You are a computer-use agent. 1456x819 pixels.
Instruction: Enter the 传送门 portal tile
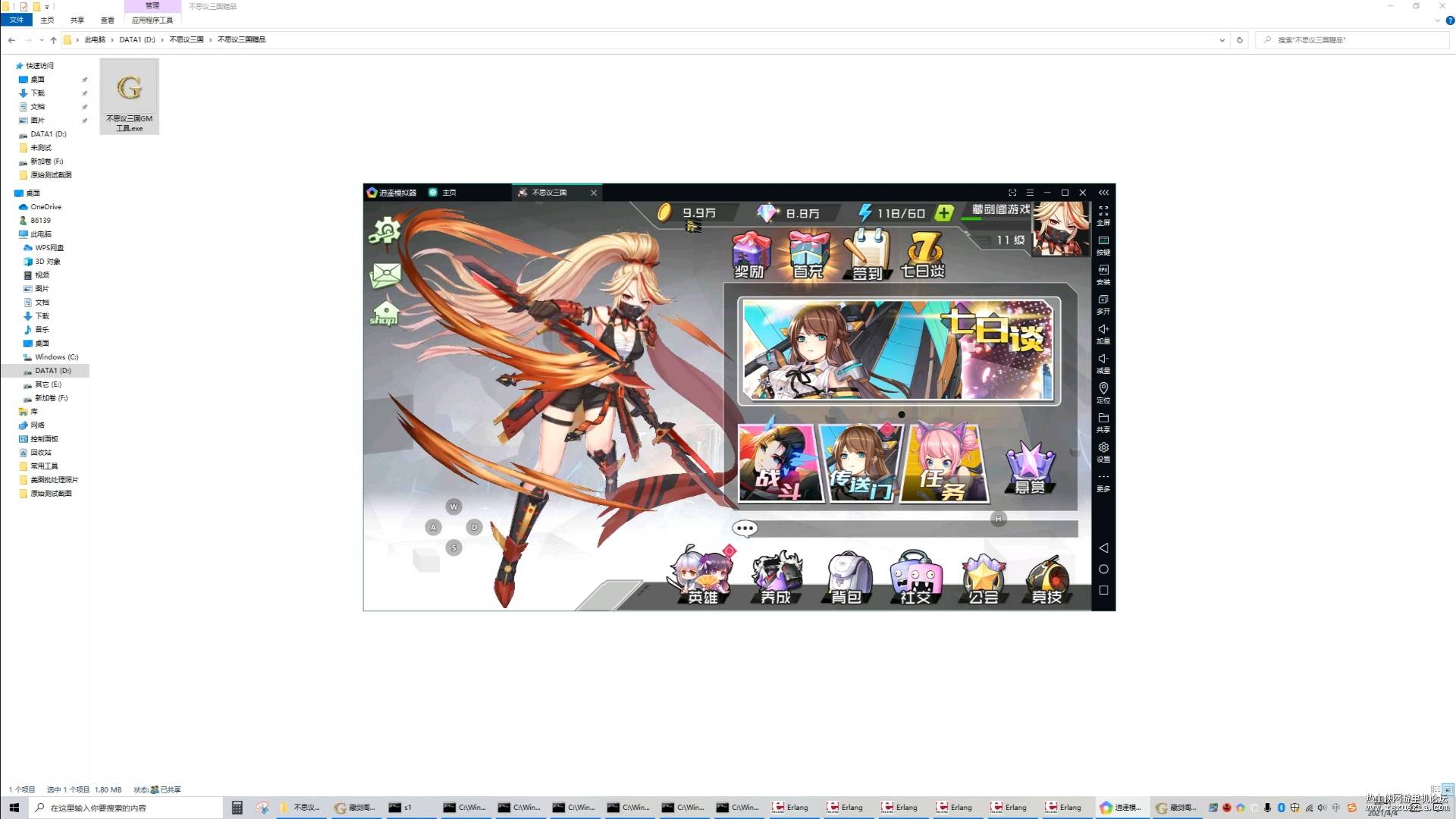tap(863, 463)
